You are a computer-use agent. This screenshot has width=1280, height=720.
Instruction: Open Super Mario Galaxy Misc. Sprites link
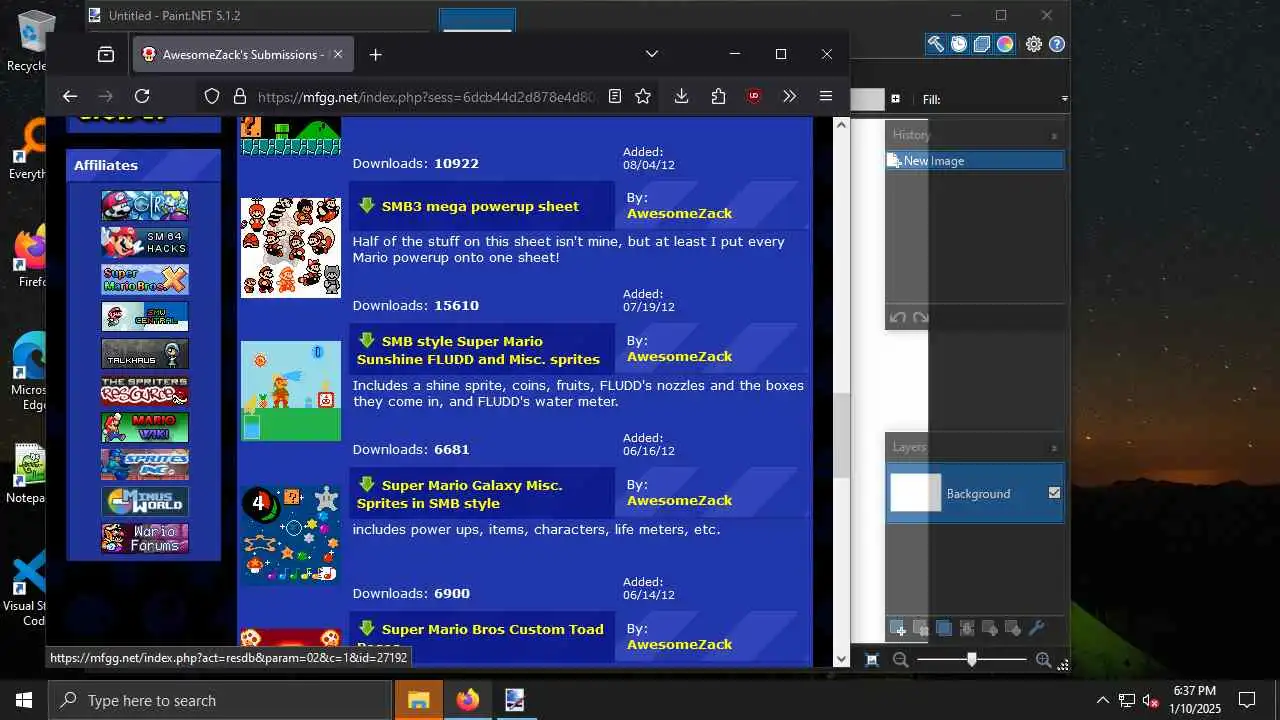(459, 494)
